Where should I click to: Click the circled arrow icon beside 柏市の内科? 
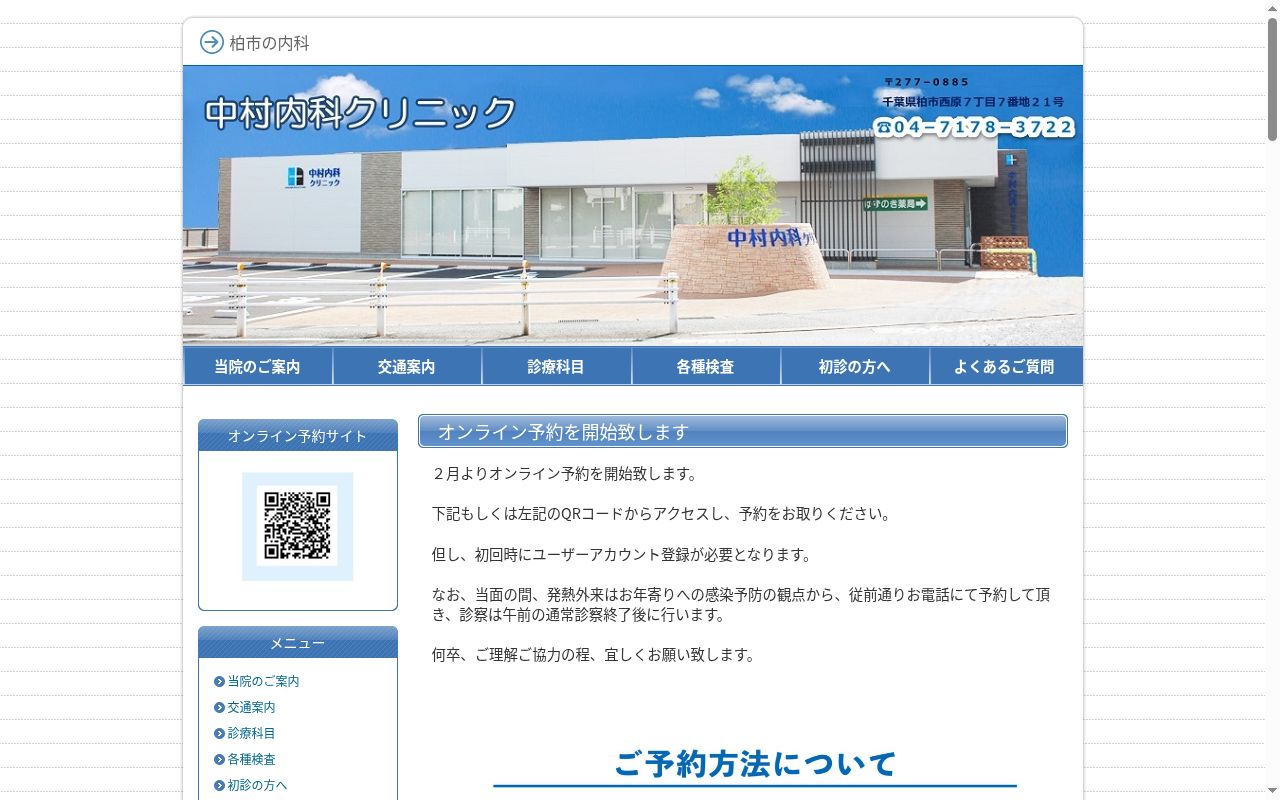click(x=212, y=42)
